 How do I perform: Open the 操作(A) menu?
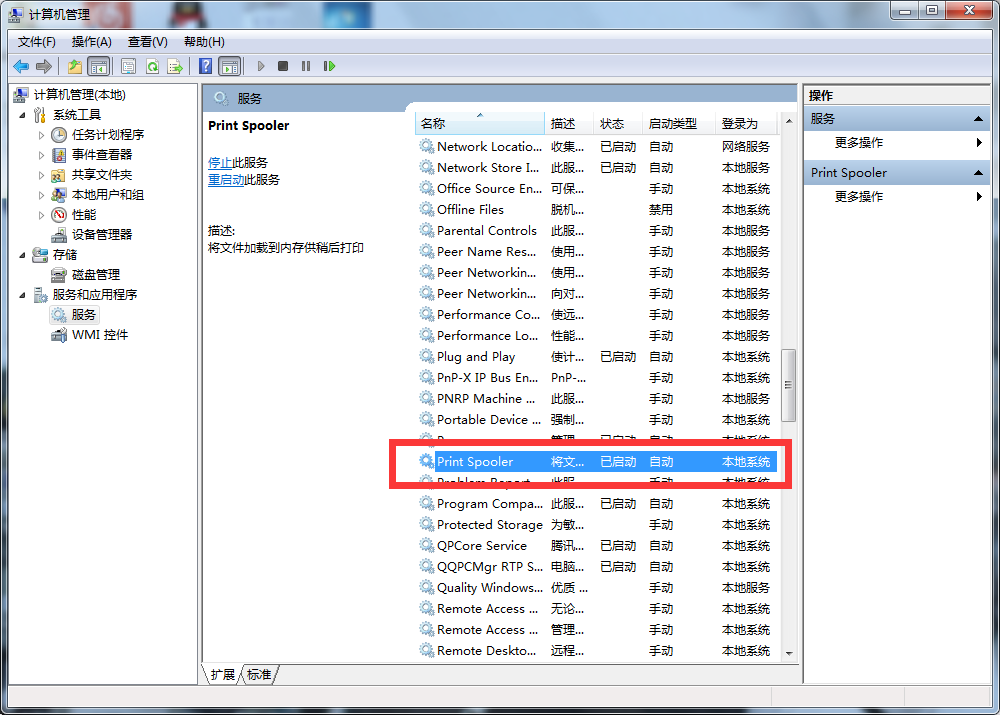(x=91, y=41)
